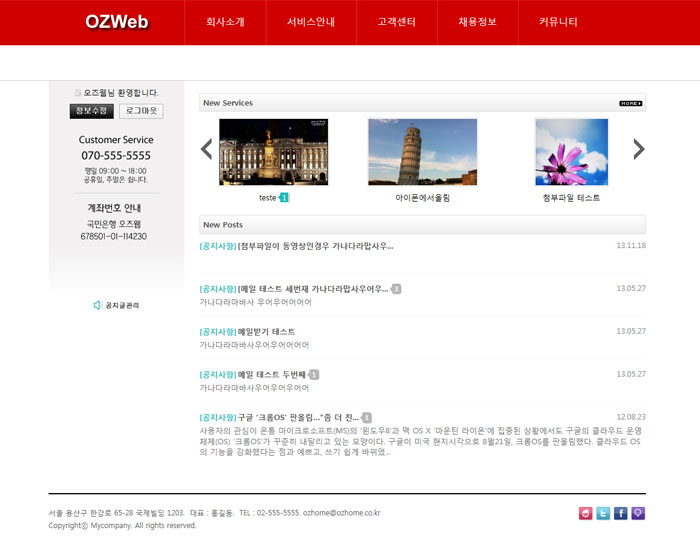Open the 고객센터 menu
This screenshot has width=700, height=545.
[x=396, y=22]
